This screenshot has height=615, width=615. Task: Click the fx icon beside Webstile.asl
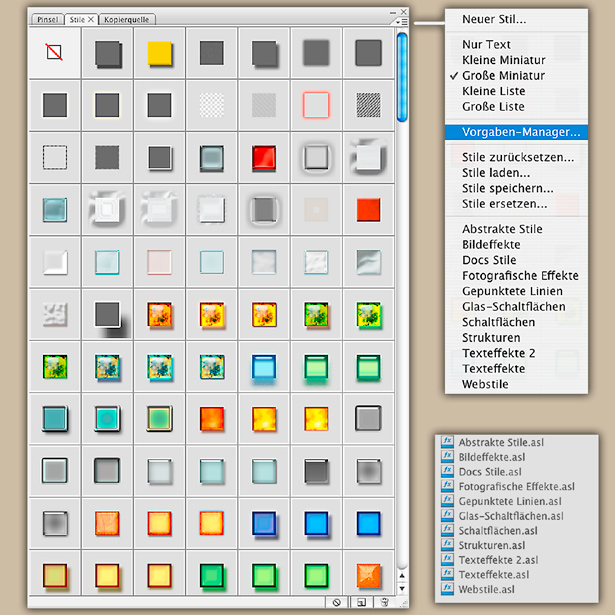447,589
